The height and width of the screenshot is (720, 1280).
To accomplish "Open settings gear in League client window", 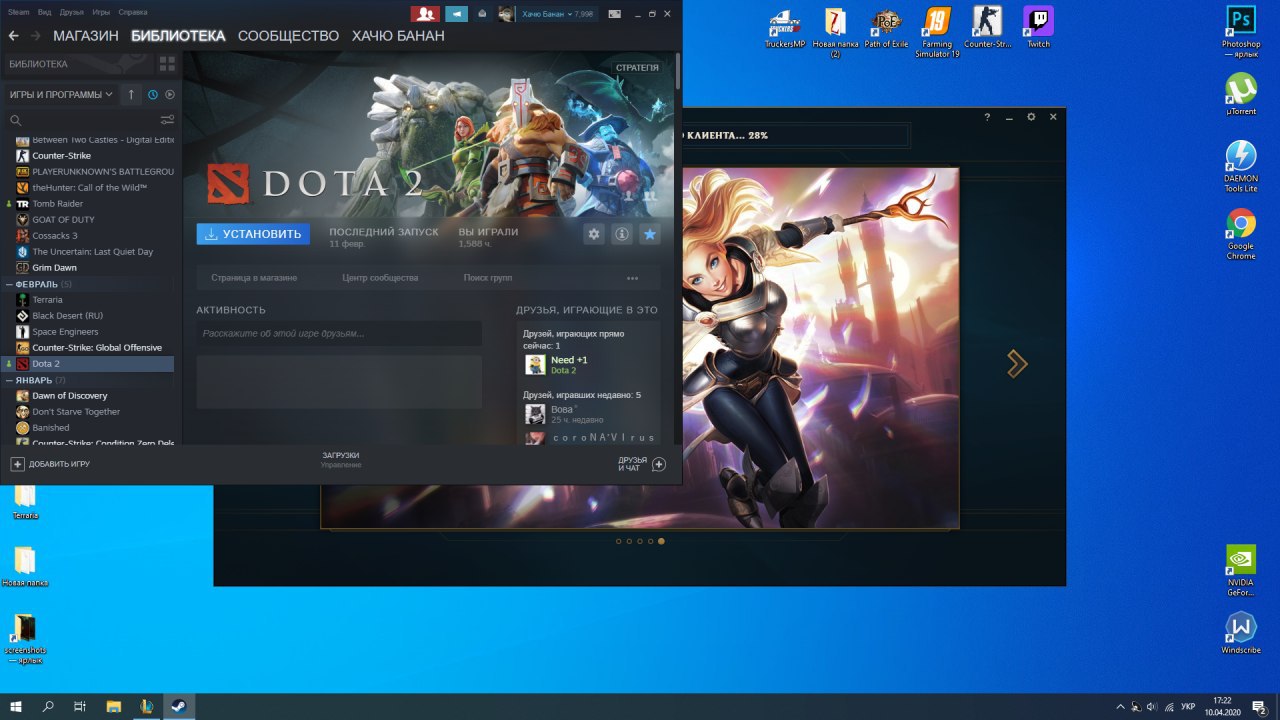I will (1031, 117).
